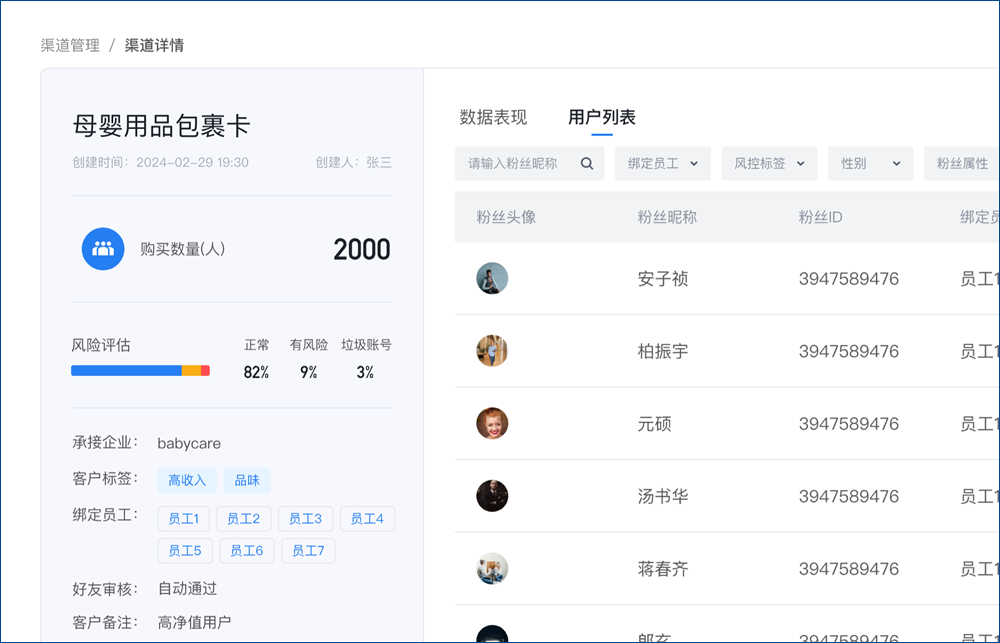Open avatar of fan 汤书华
1000x643 pixels.
492,496
